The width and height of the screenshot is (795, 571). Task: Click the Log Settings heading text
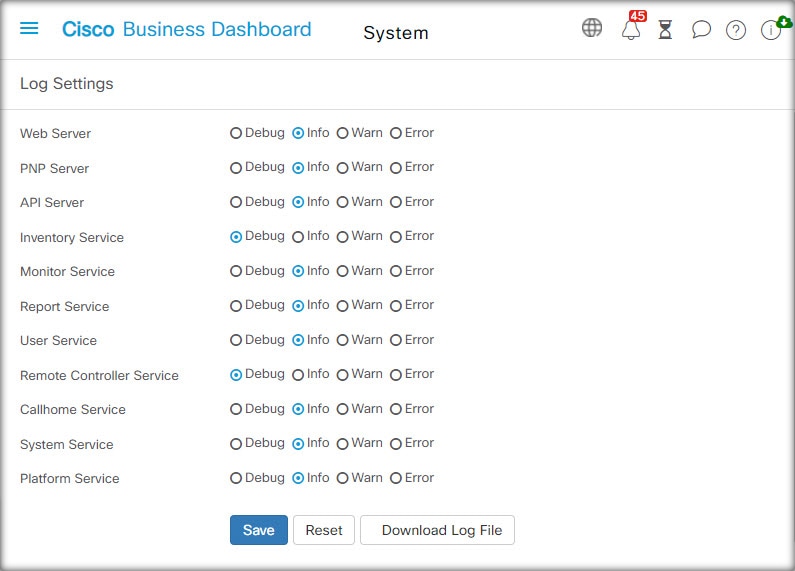(x=66, y=84)
